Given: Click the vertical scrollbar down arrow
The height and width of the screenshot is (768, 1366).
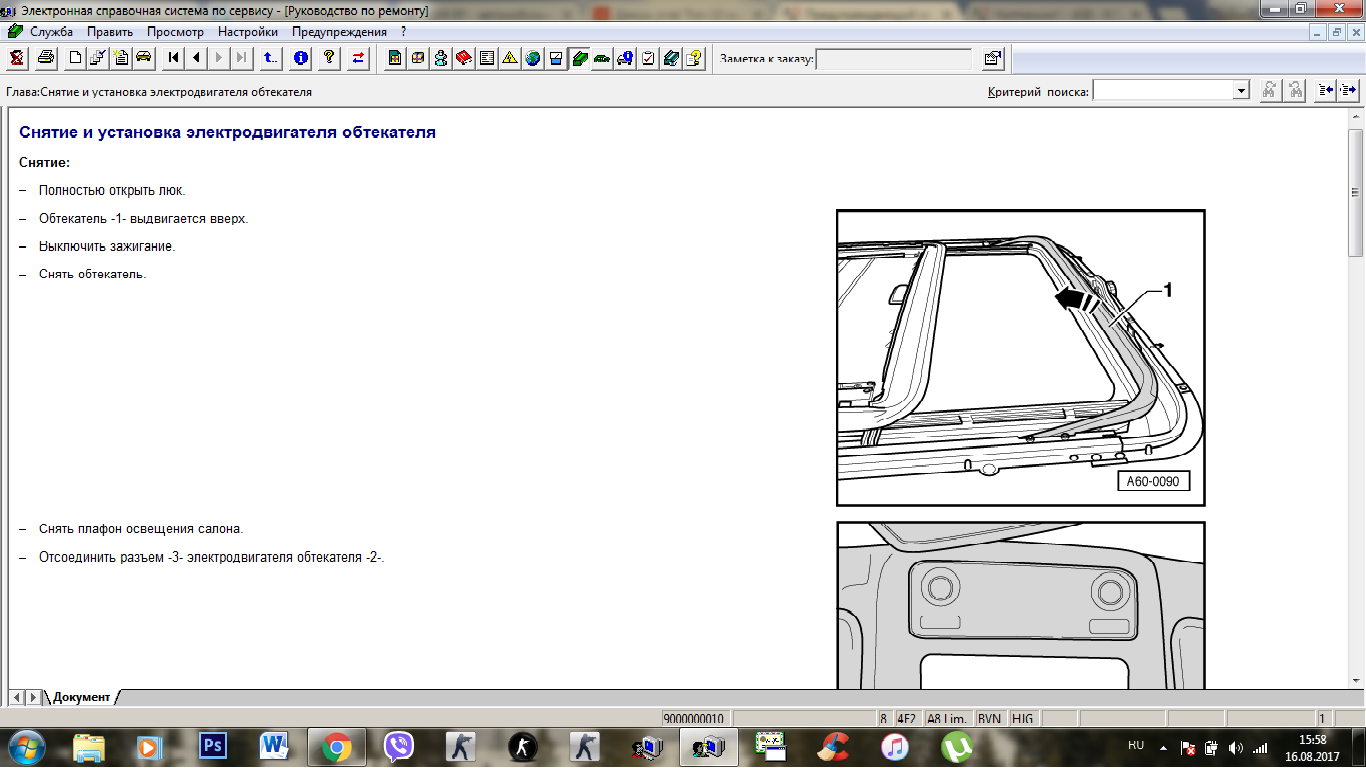Looking at the screenshot, I should tap(1356, 680).
